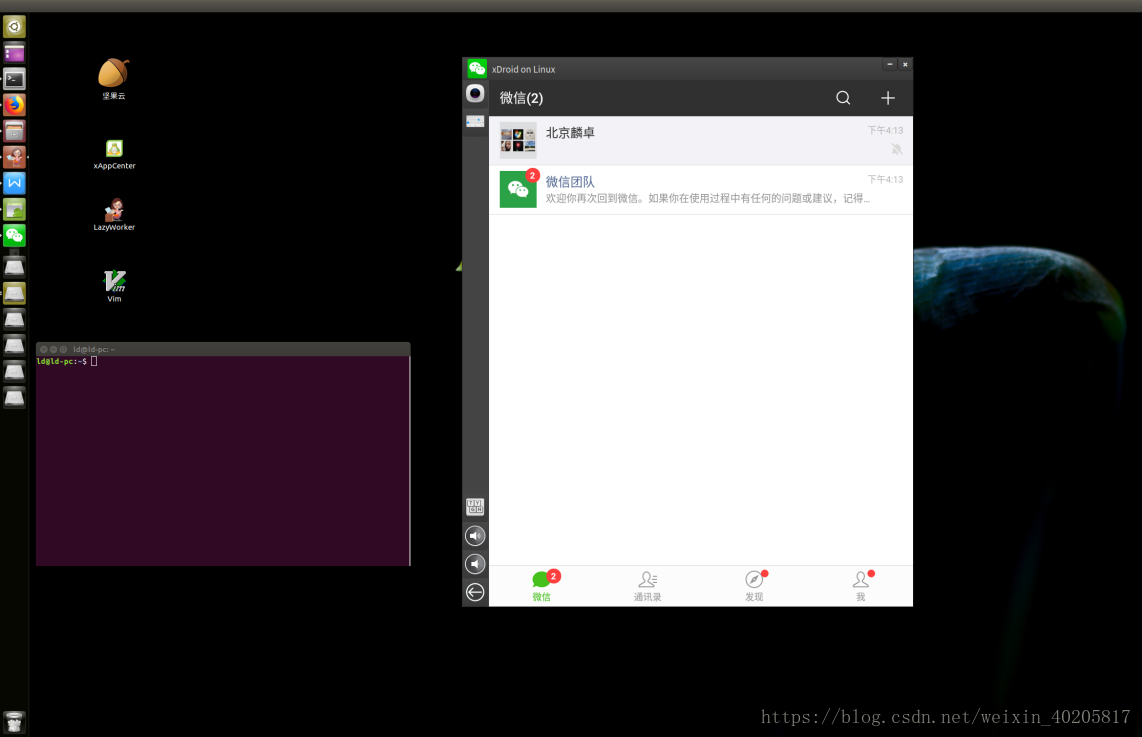
Task: Switch to the 通讯录 contacts tab
Action: (647, 586)
